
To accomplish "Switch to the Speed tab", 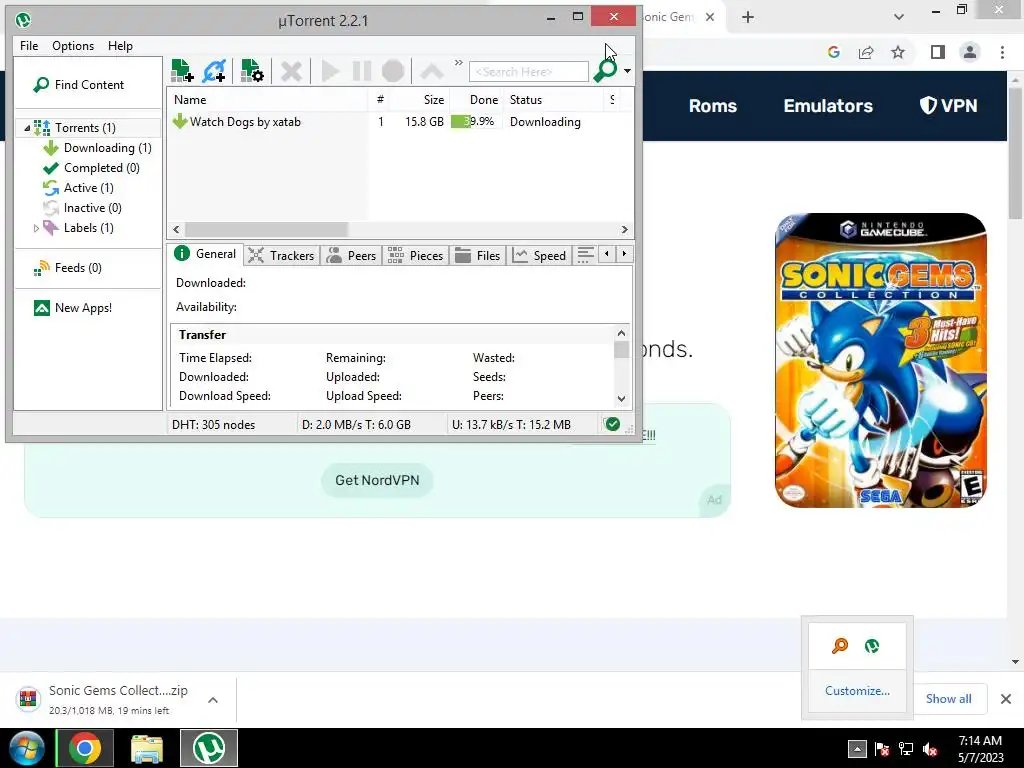I will pos(540,255).
